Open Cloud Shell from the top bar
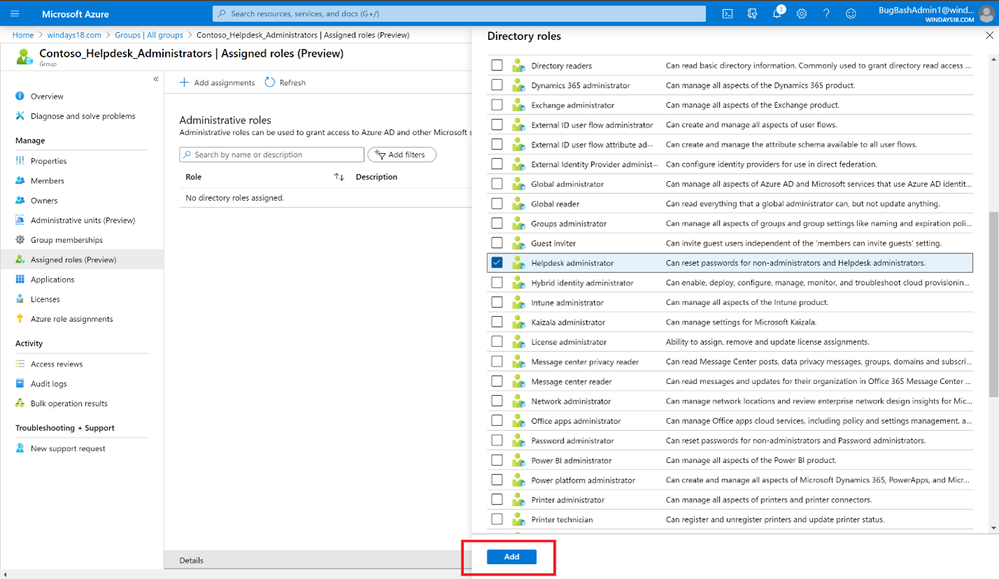The image size is (999, 579). tap(727, 13)
